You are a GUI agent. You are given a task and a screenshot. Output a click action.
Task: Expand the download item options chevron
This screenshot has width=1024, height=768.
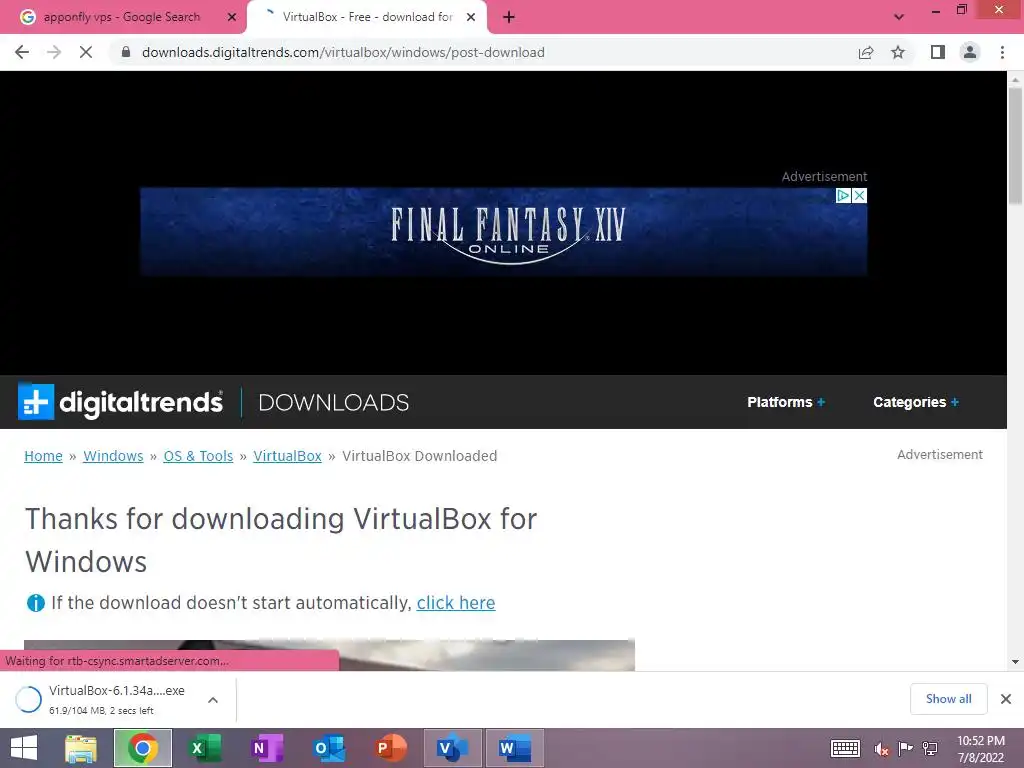click(x=213, y=700)
